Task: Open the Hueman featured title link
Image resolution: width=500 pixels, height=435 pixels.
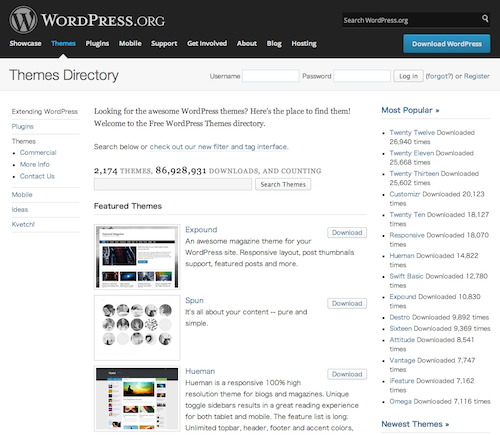Action: pyautogui.click(x=200, y=371)
